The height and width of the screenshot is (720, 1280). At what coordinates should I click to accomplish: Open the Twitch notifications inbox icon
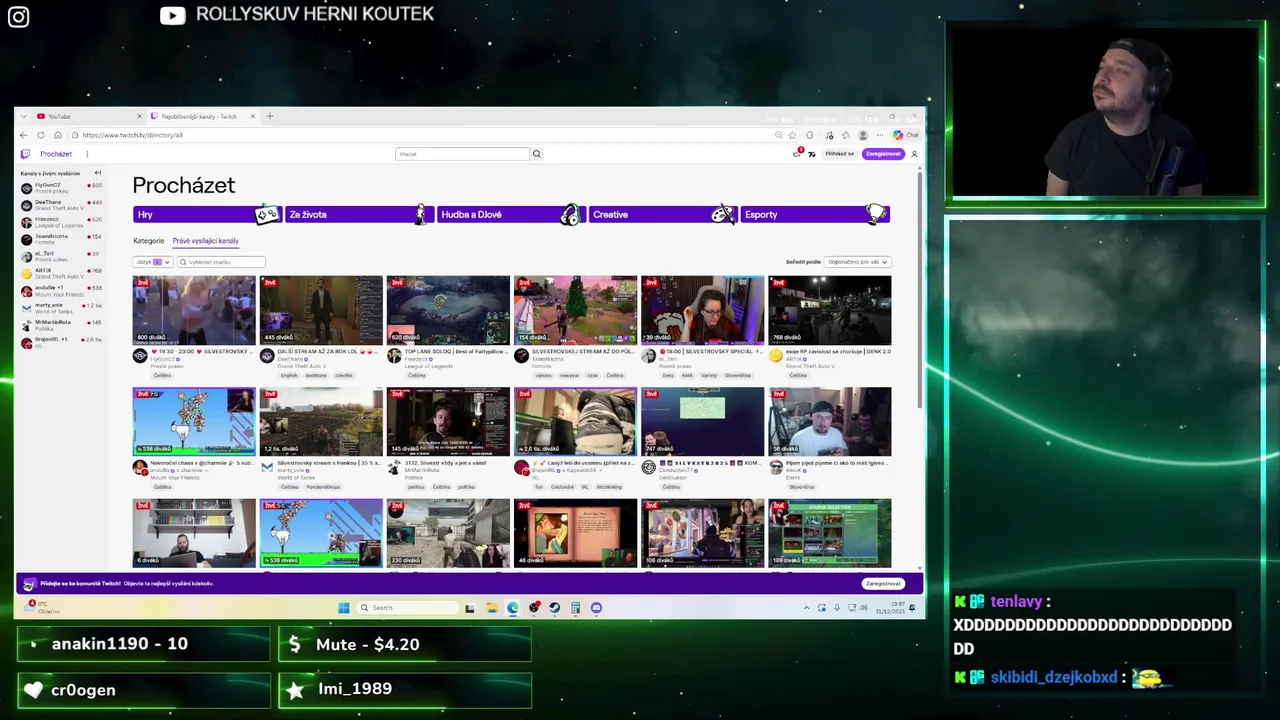797,154
